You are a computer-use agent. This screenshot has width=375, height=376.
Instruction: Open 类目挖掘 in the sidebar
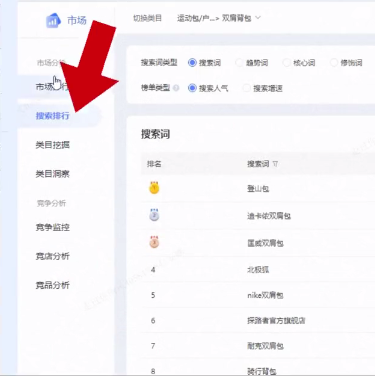[53, 145]
